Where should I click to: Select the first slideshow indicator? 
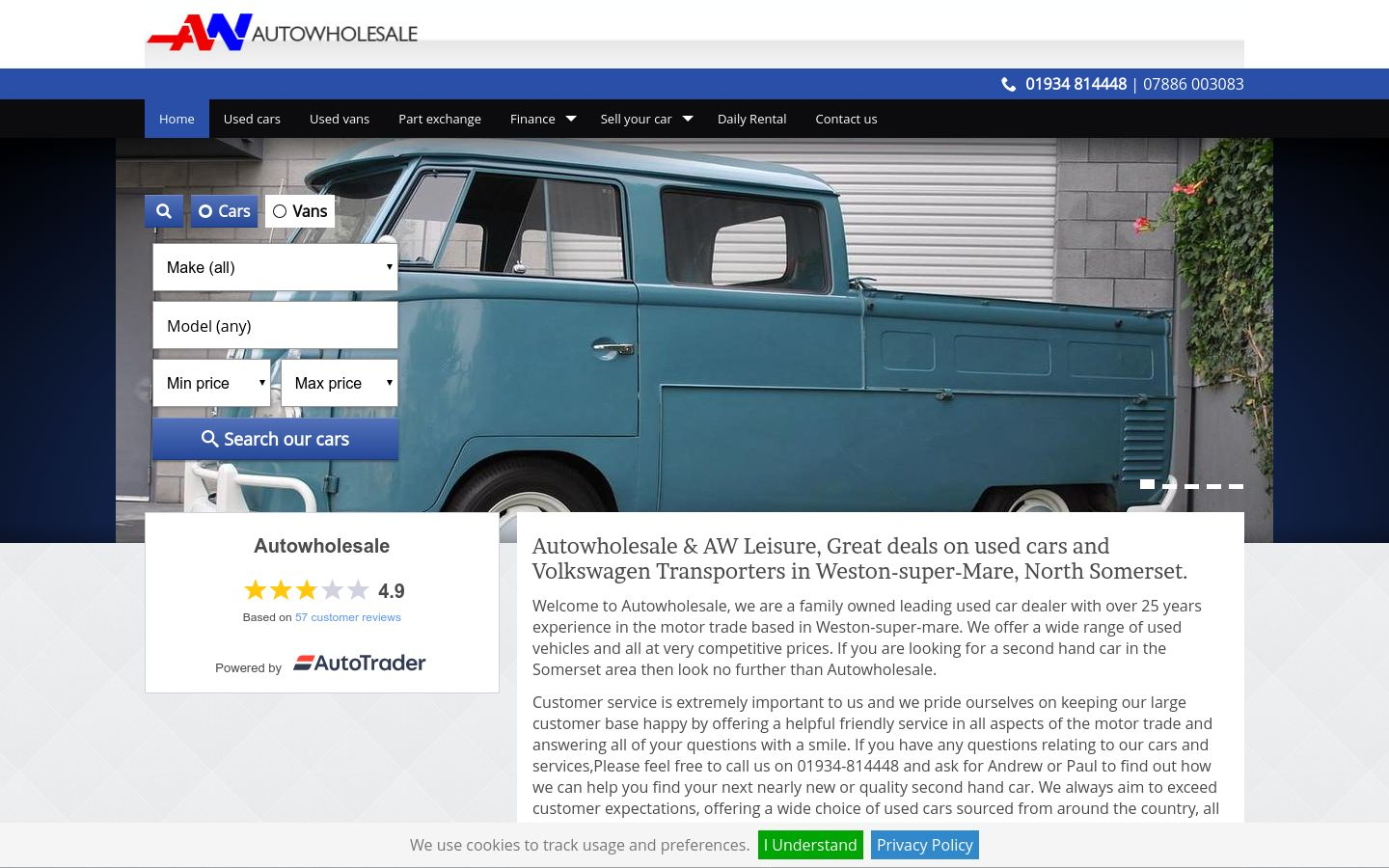[x=1147, y=484]
